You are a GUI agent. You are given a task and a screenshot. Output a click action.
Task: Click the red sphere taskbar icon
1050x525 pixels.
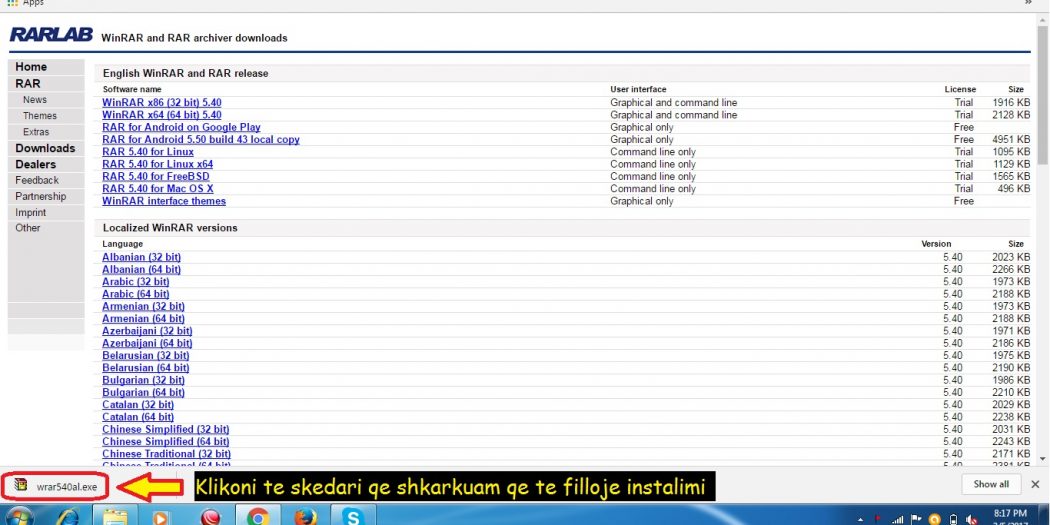click(209, 516)
